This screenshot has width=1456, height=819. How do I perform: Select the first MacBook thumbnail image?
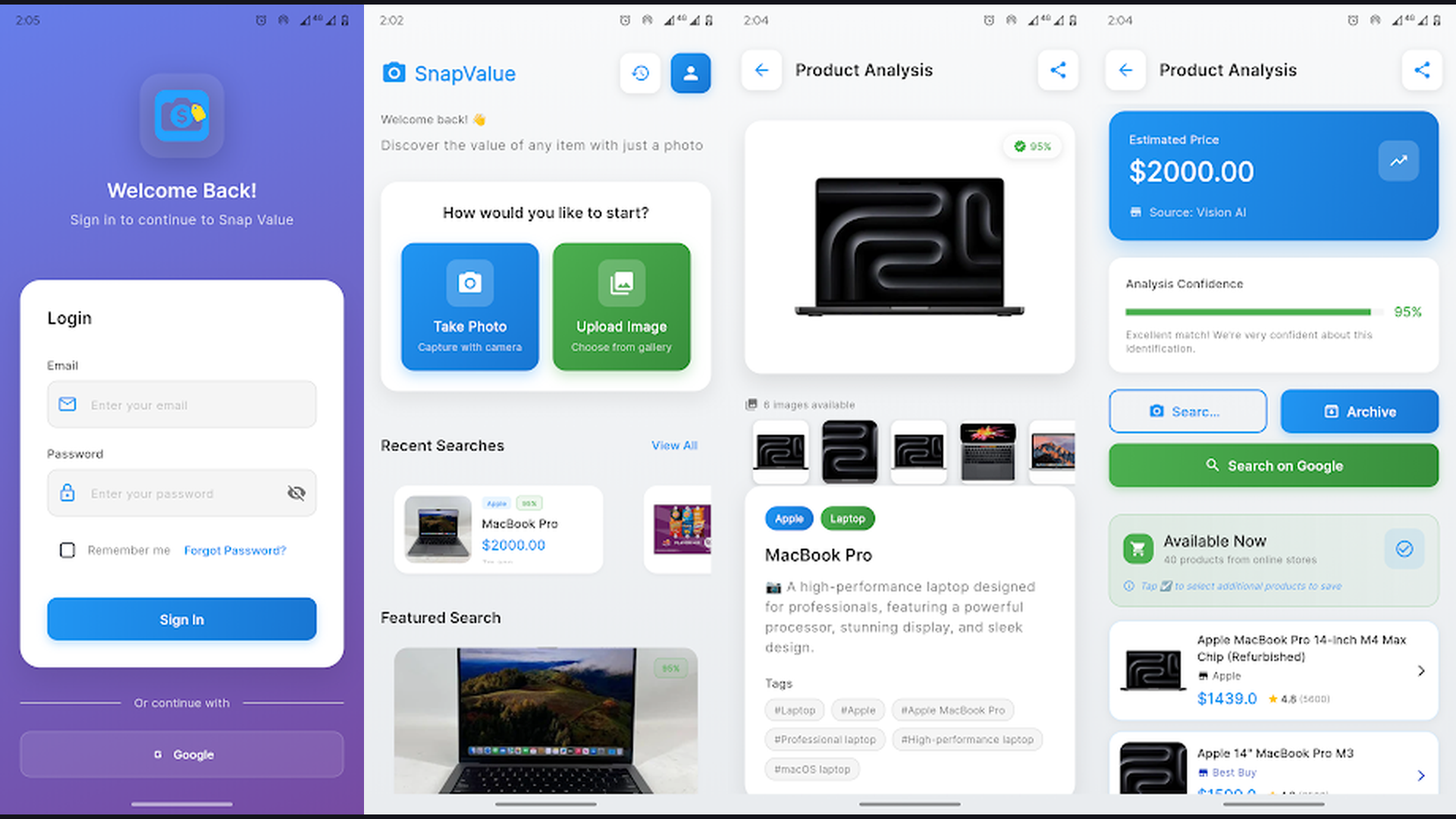[x=780, y=452]
